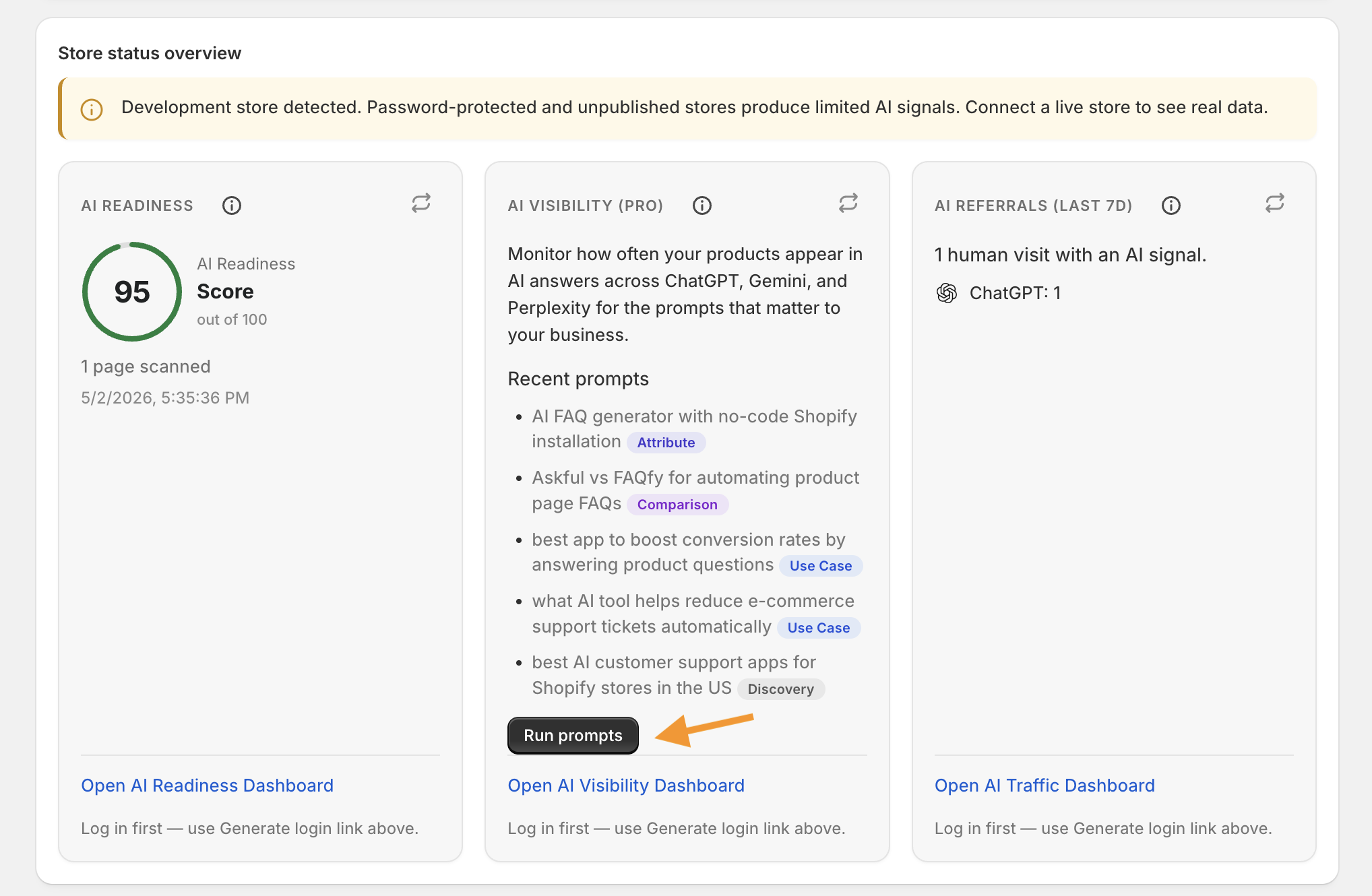1372x896 pixels.
Task: Open AI Visibility Dashboard link
Action: [x=626, y=786]
